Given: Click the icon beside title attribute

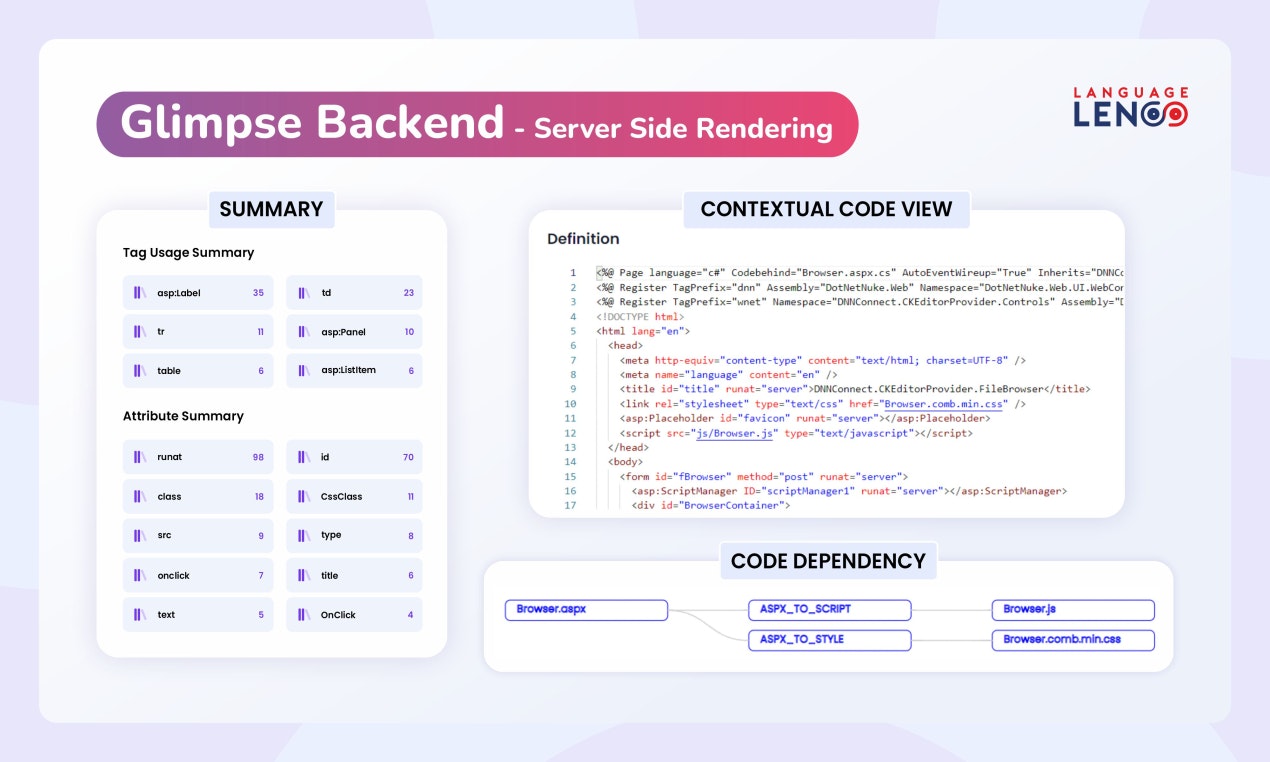Looking at the screenshot, I should click(x=304, y=576).
